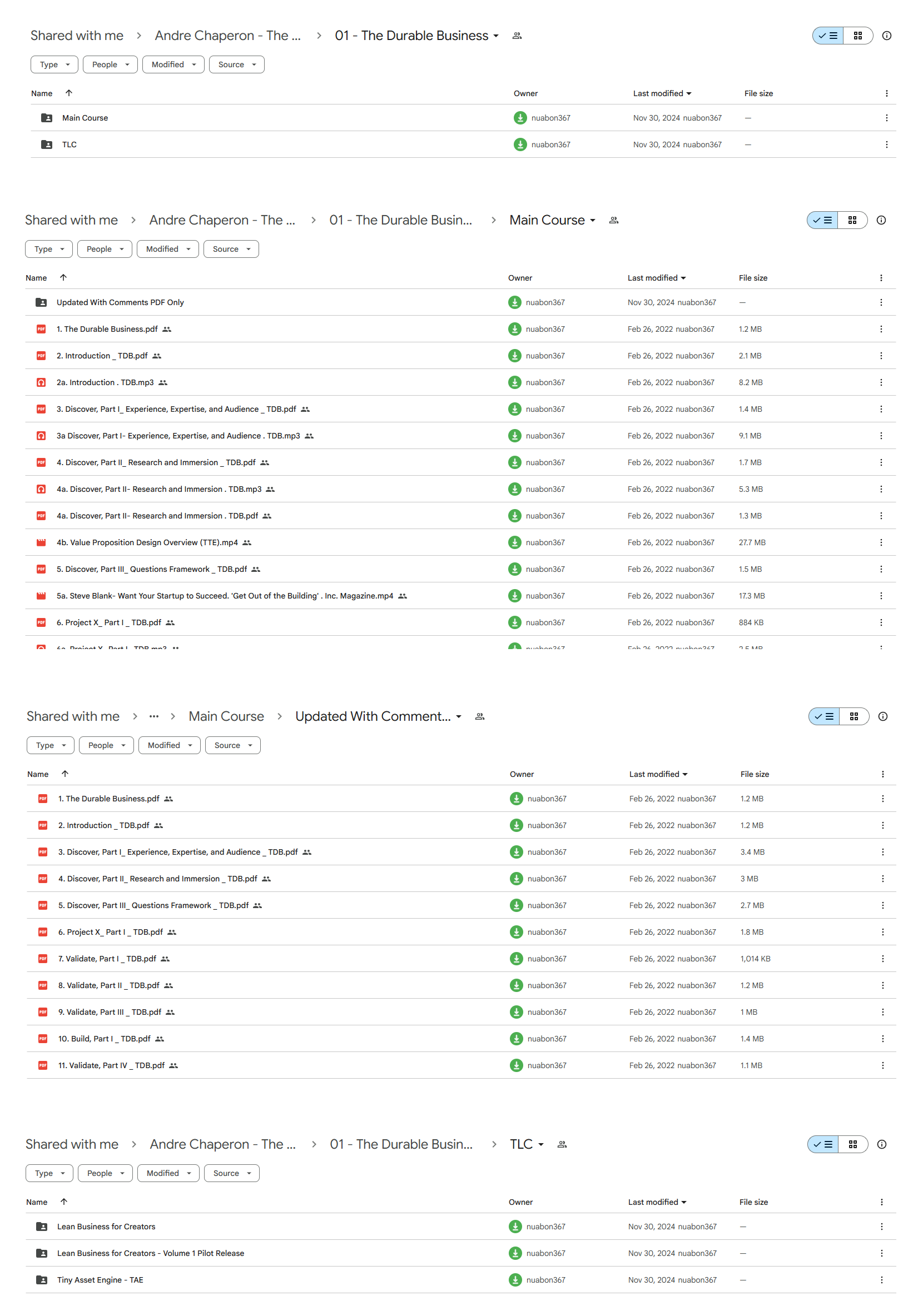Click PDF icon of 1. The Durable Business.pdf in Main Course
This screenshot has width=923, height=1316.
tap(41, 329)
